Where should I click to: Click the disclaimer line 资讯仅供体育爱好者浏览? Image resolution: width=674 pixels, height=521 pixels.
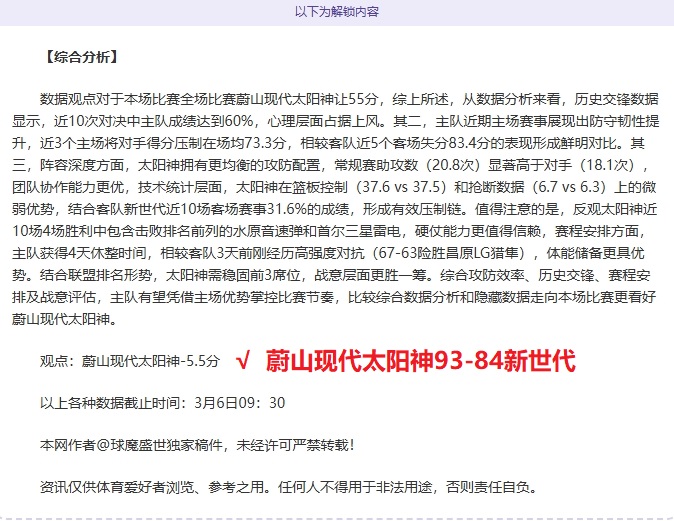click(x=289, y=487)
